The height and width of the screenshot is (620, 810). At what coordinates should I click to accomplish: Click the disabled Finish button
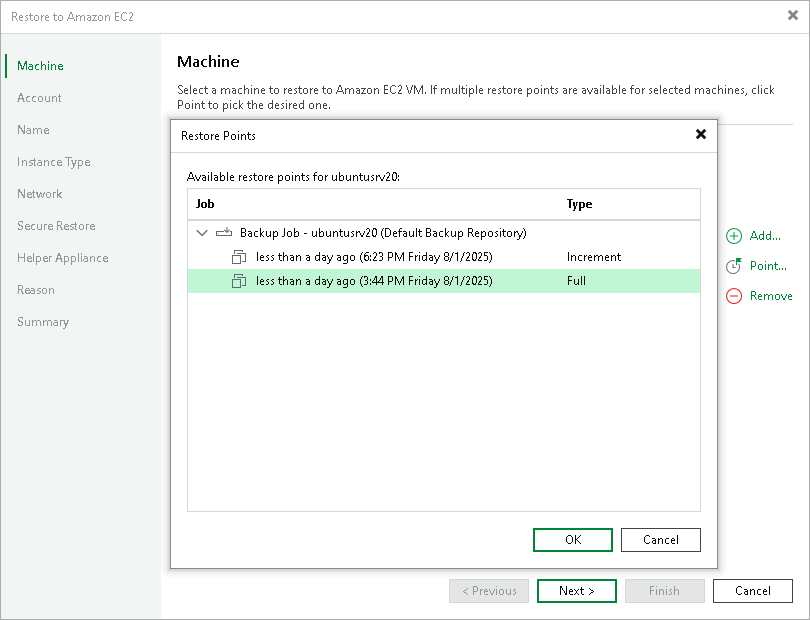pyautogui.click(x=664, y=591)
